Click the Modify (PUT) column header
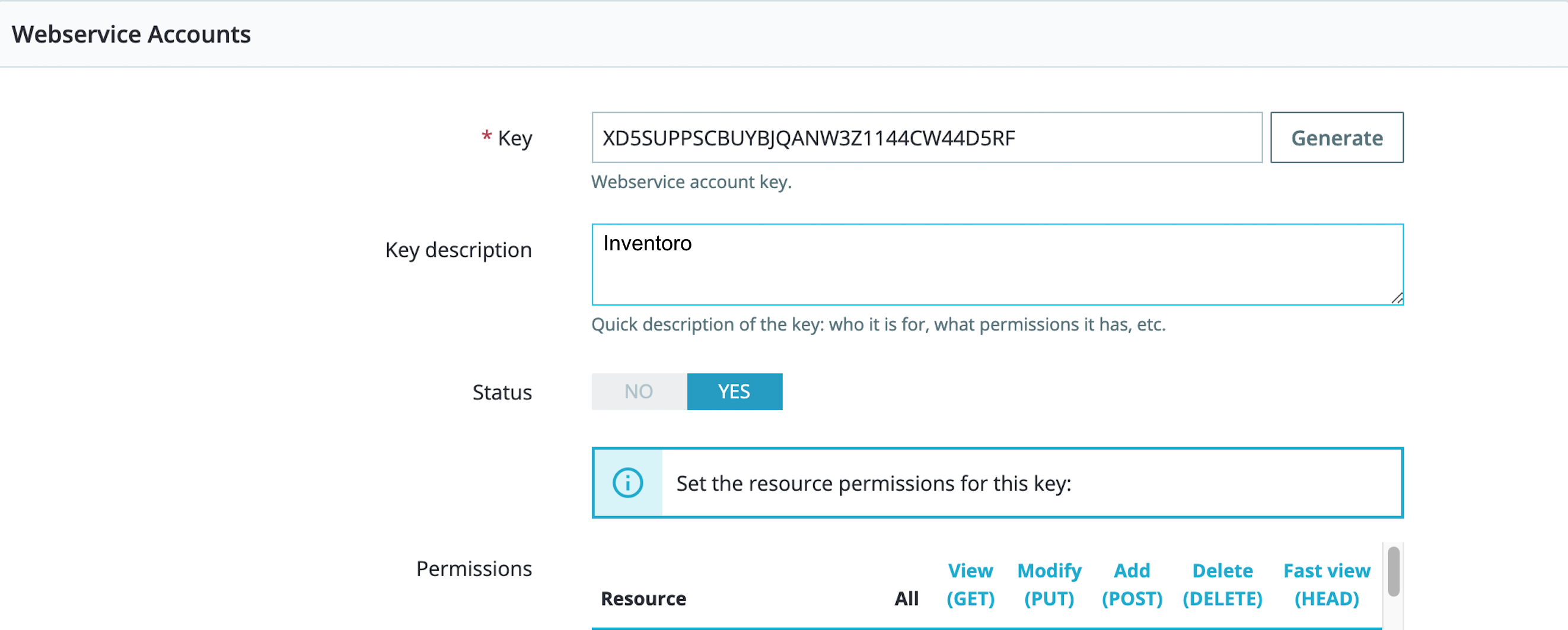The image size is (1568, 630). 1050,584
